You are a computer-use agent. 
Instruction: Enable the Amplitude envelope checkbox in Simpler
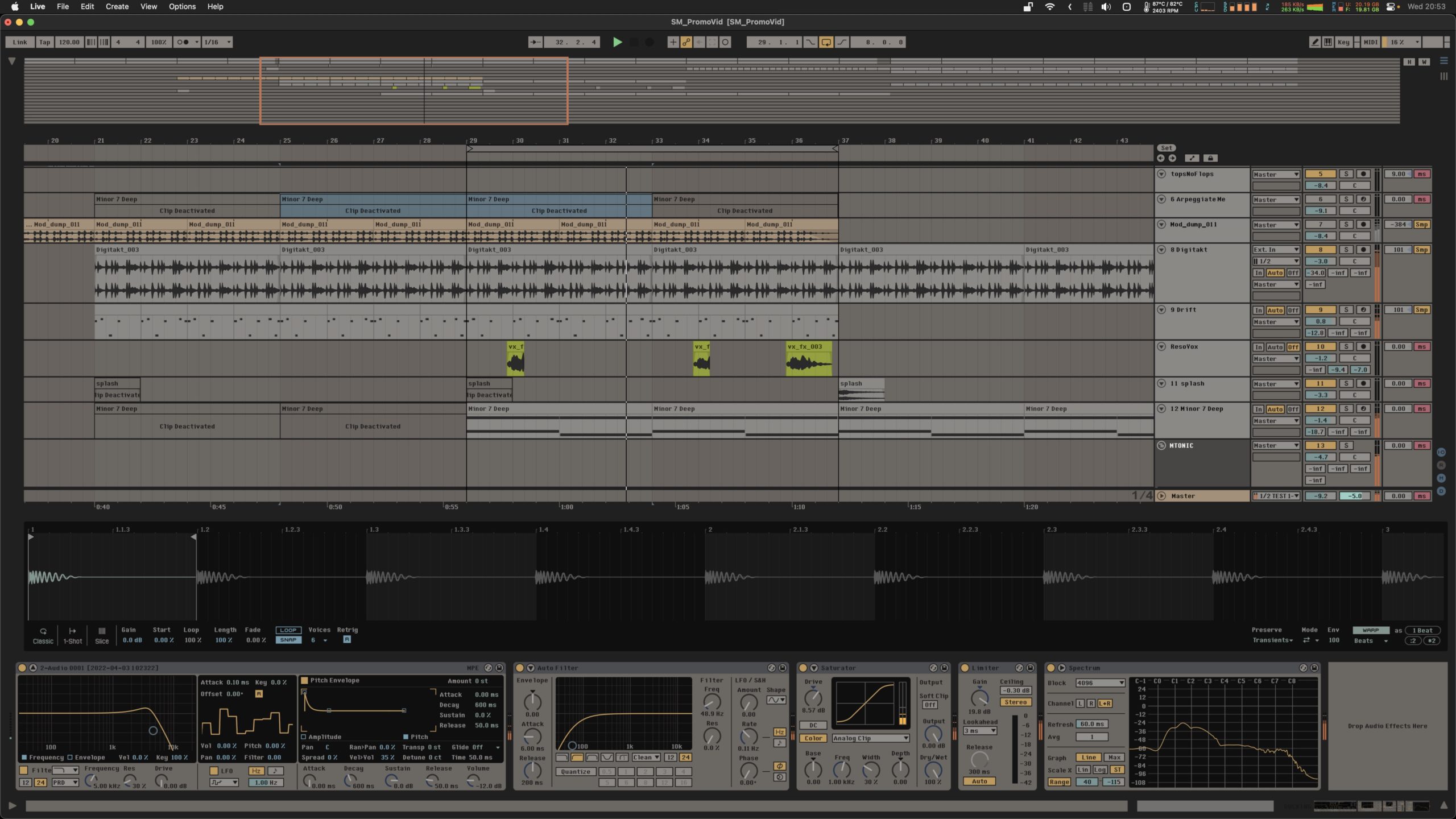(x=304, y=737)
